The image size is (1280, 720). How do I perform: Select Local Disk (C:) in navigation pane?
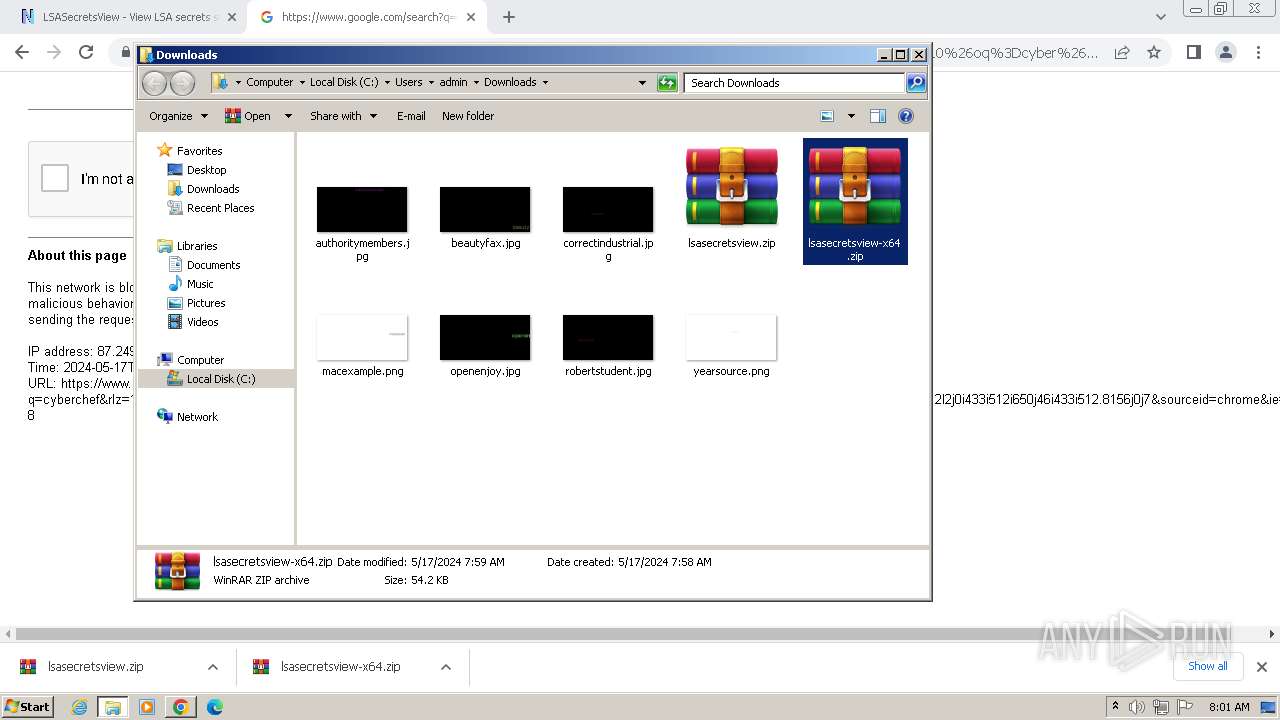(221, 379)
